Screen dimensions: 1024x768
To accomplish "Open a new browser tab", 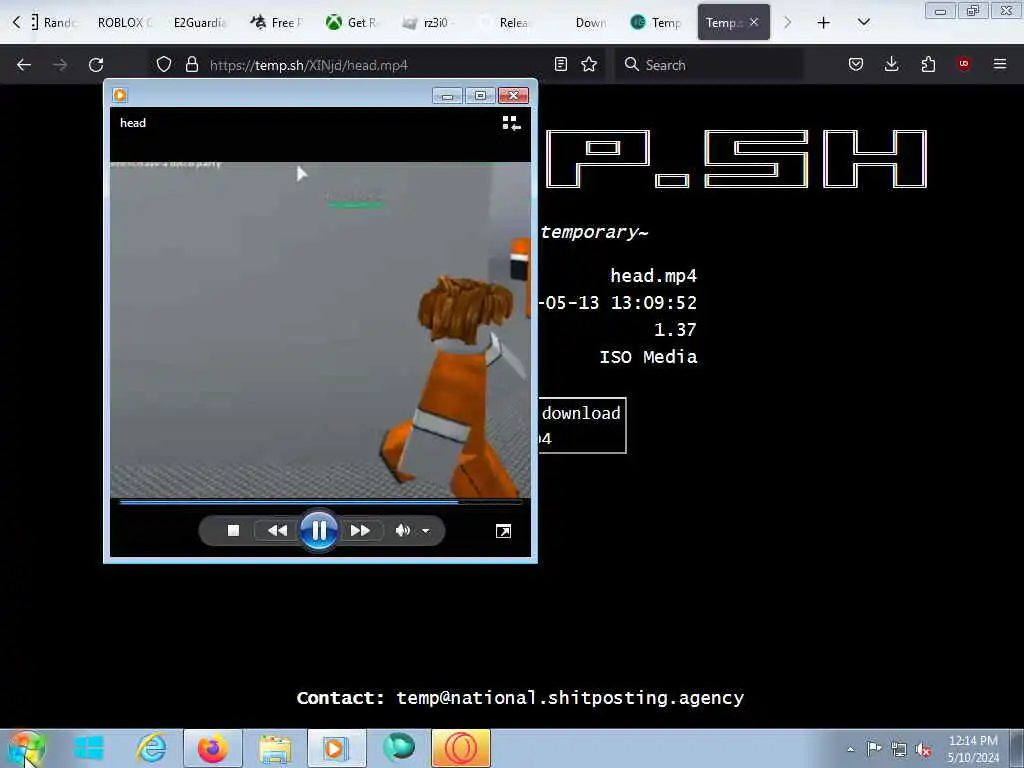I will tap(824, 23).
